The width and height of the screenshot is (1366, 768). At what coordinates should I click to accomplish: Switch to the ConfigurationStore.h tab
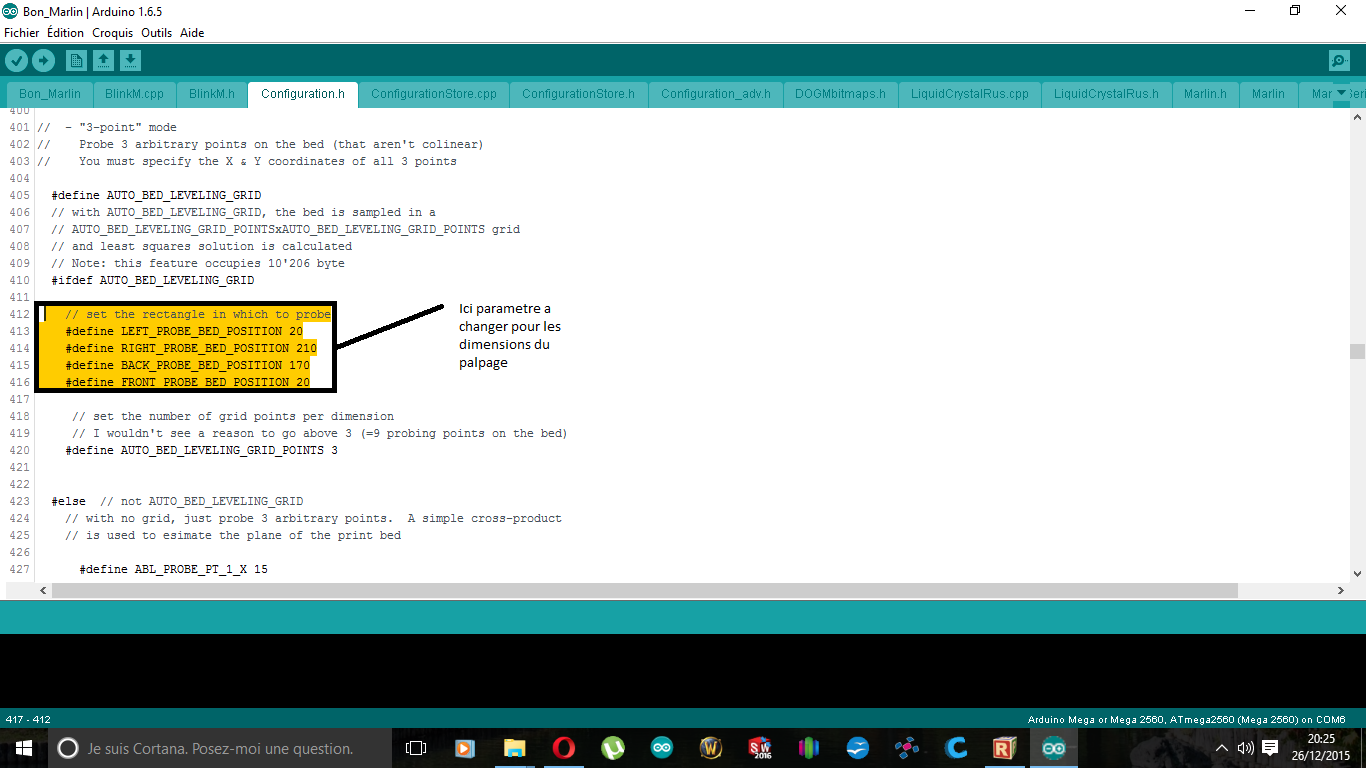pyautogui.click(x=578, y=94)
